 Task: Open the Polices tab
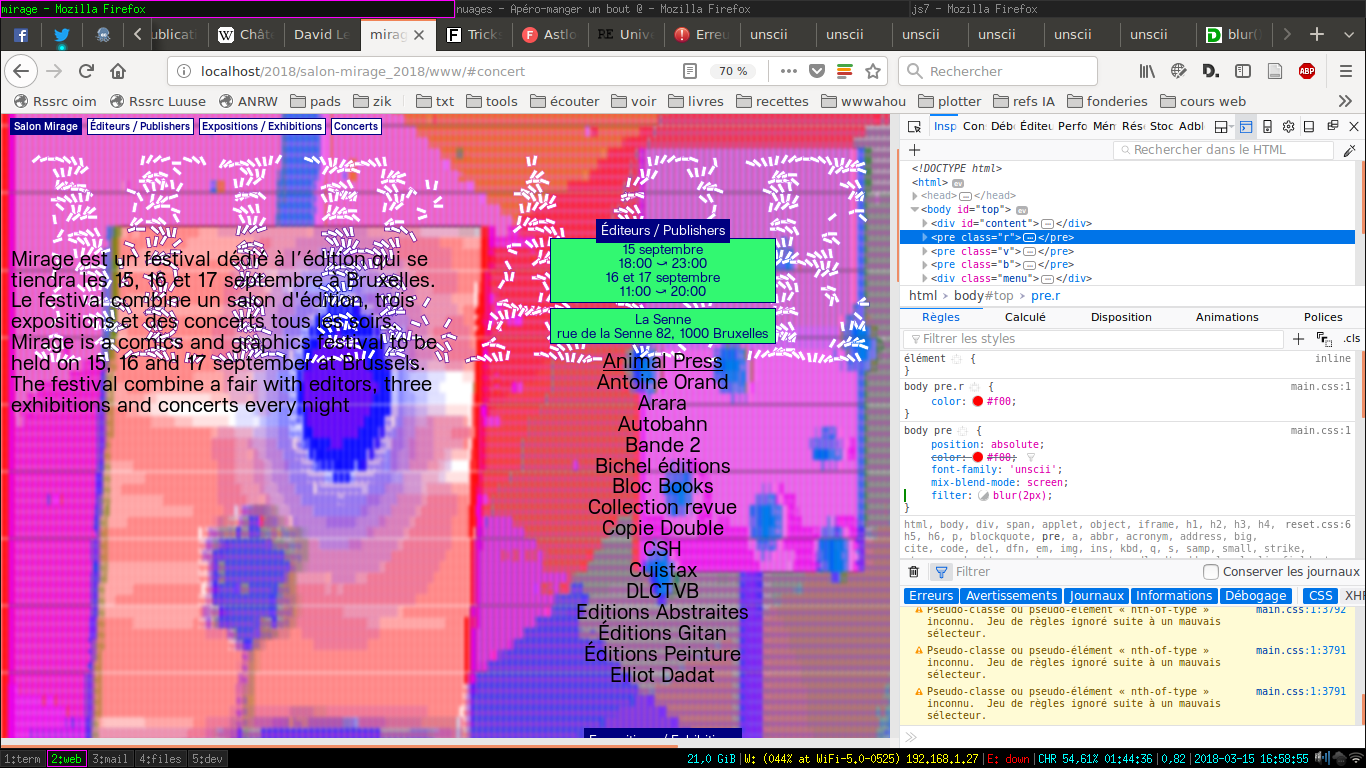(x=1323, y=317)
